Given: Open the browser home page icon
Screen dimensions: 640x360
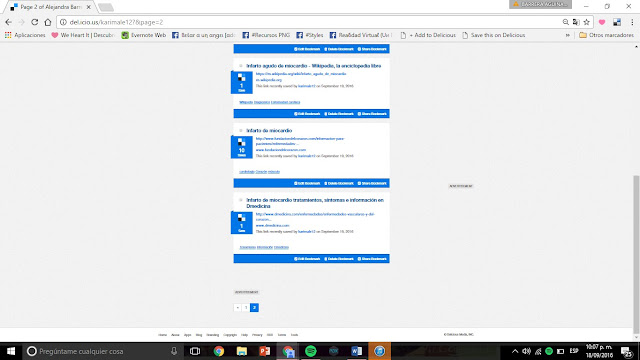Looking at the screenshot, I should click(x=48, y=22).
